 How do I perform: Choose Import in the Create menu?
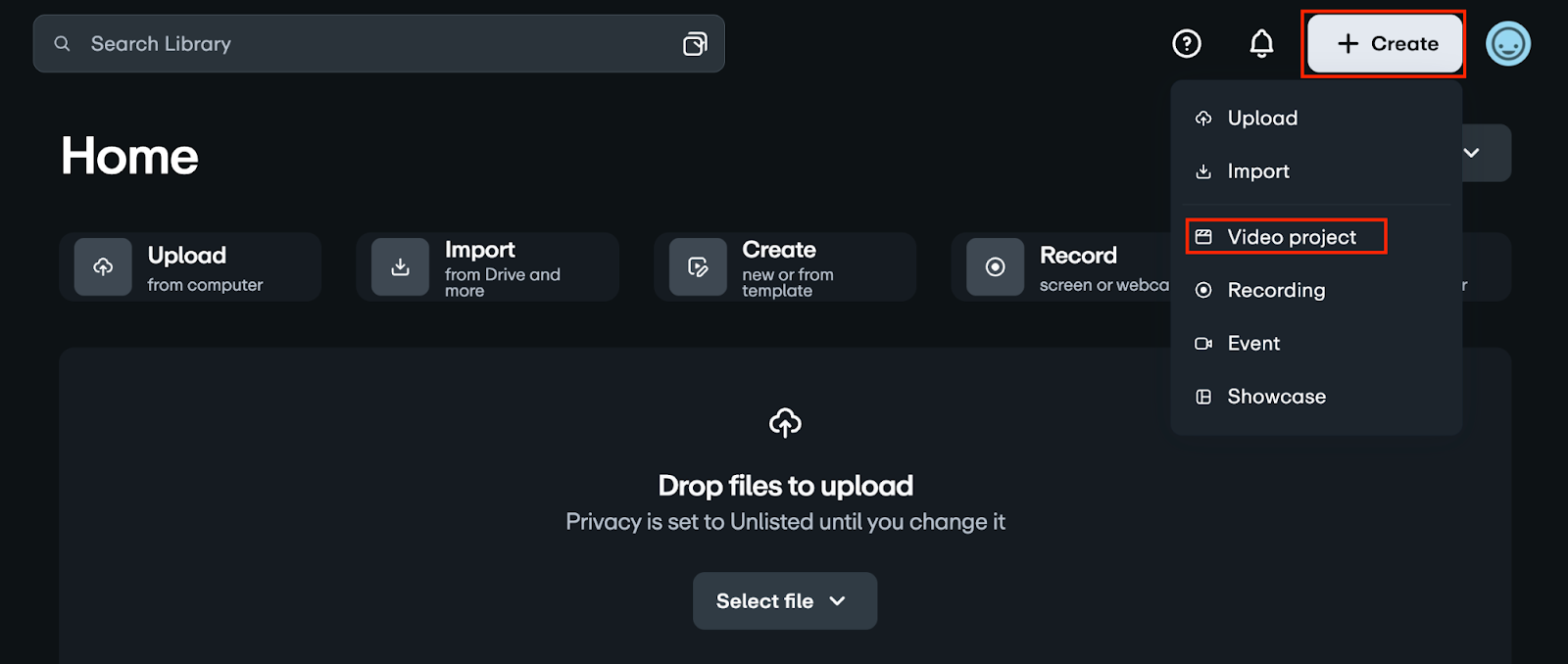(1258, 171)
